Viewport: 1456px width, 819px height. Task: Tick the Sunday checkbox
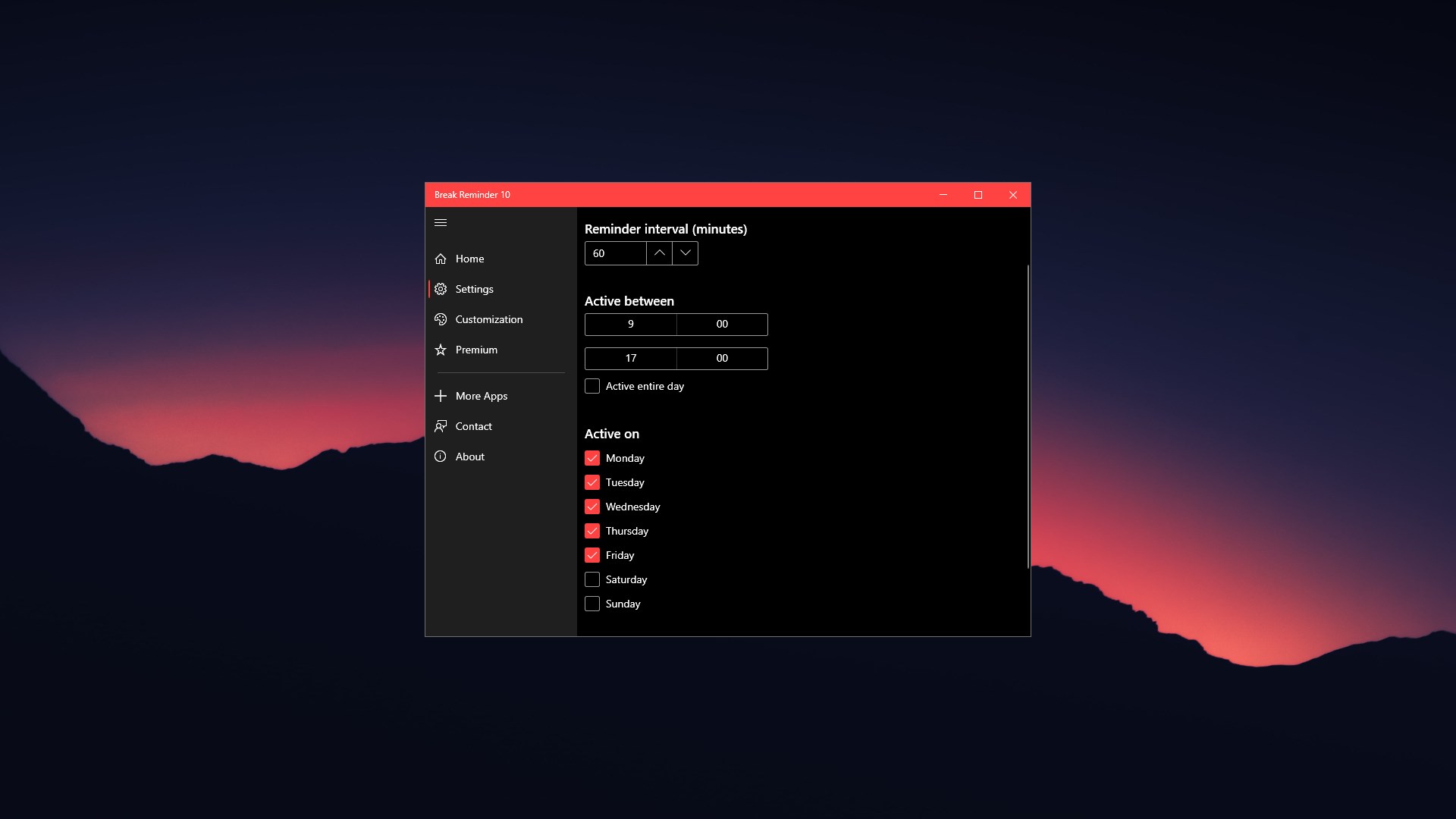[x=592, y=604]
